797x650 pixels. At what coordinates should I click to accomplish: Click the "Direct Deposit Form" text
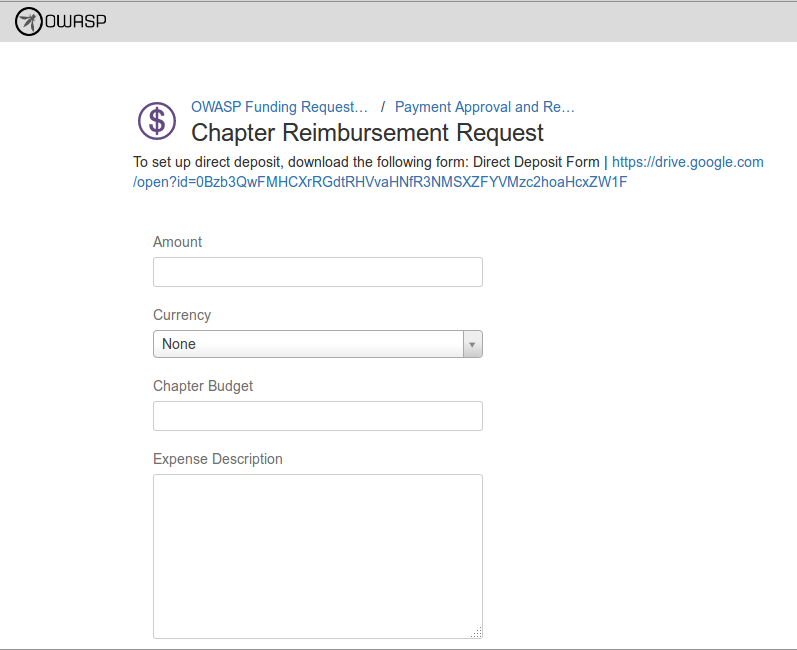pyautogui.click(x=536, y=162)
